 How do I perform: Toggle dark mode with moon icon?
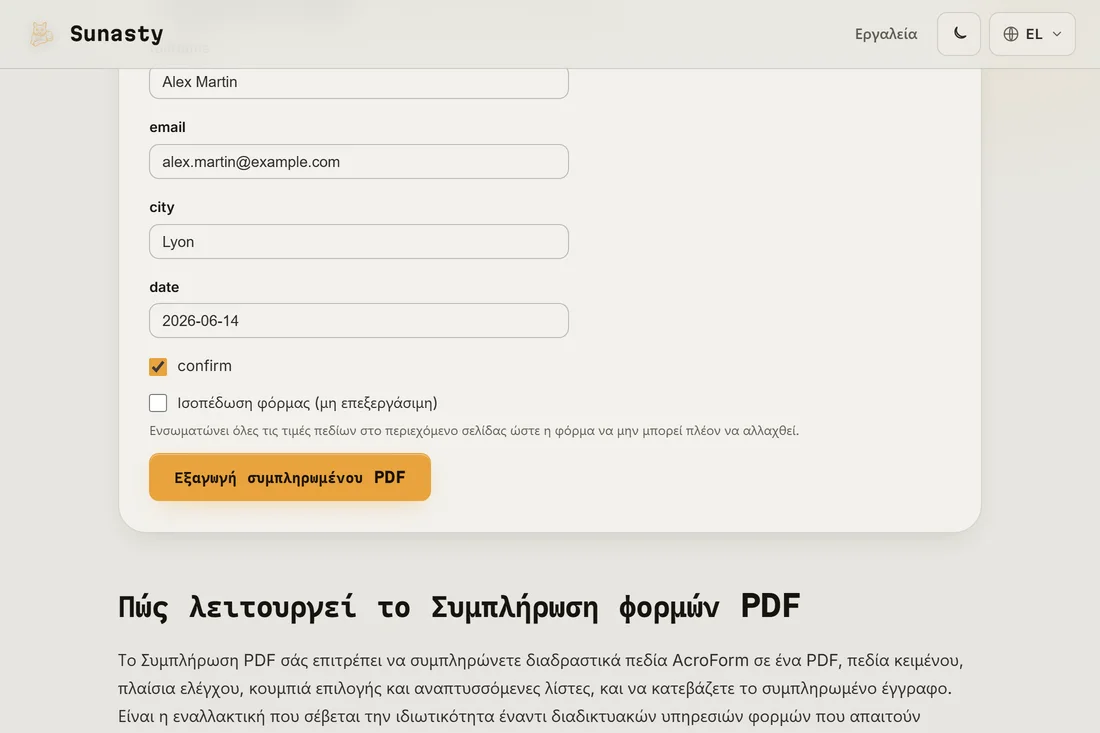click(x=958, y=34)
